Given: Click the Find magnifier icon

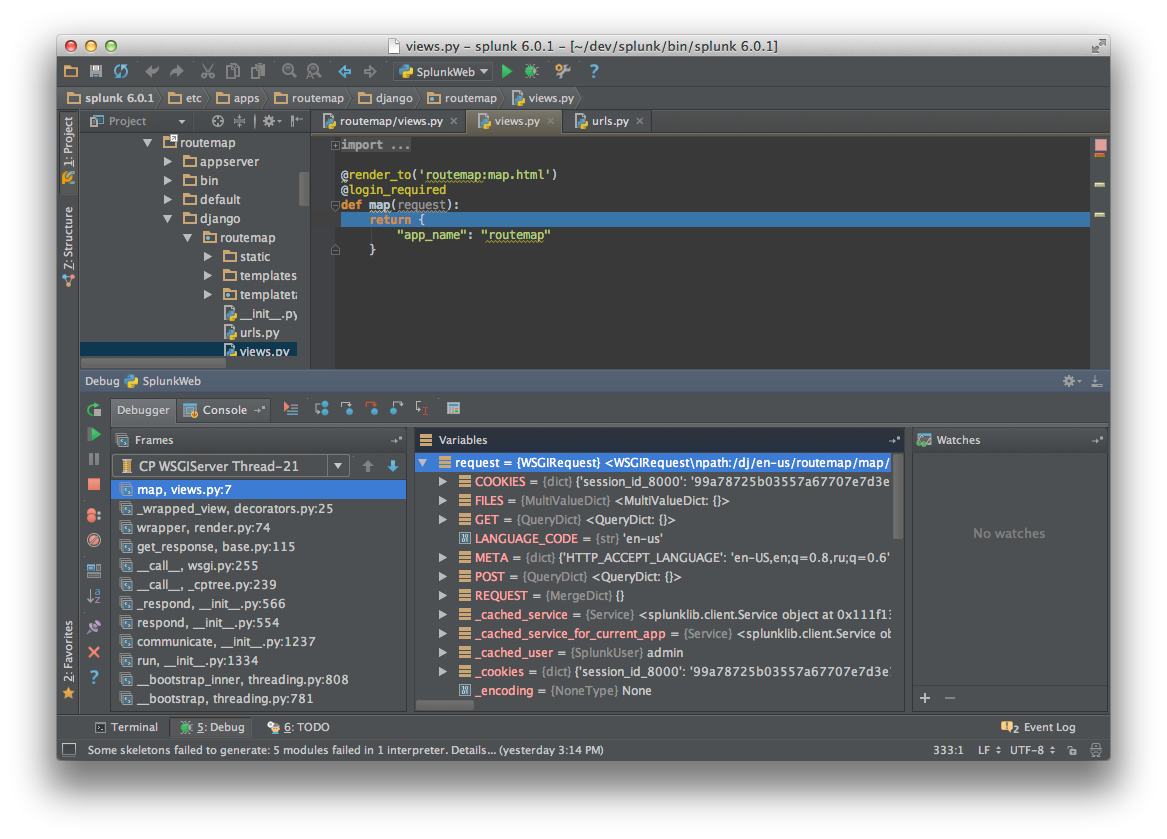Looking at the screenshot, I should click(289, 71).
